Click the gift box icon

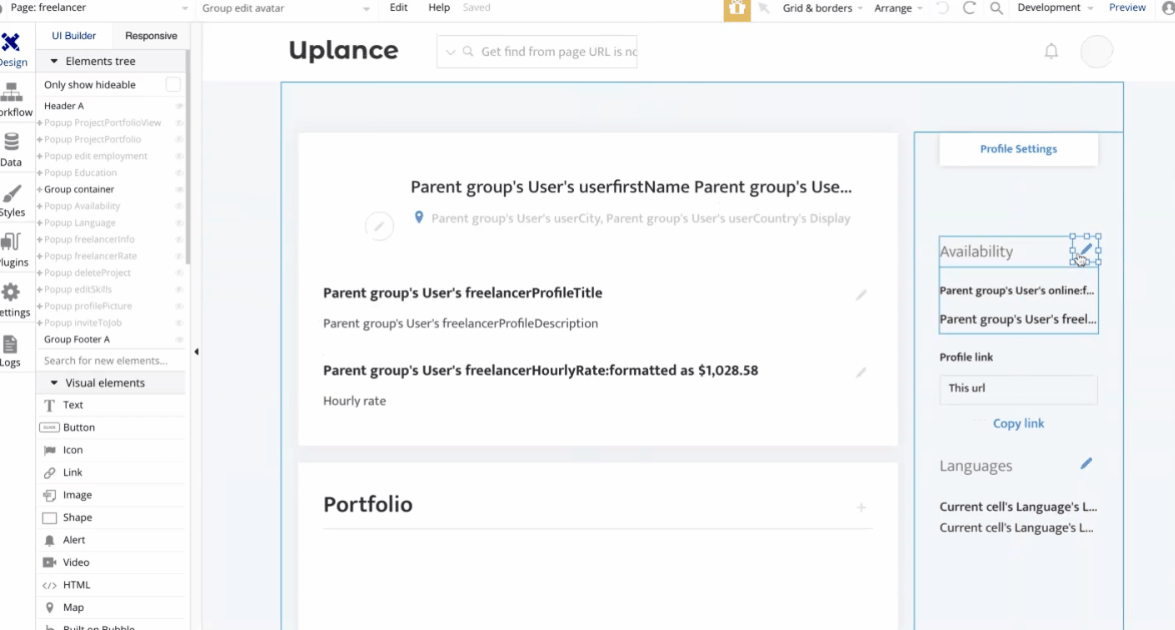tap(737, 9)
